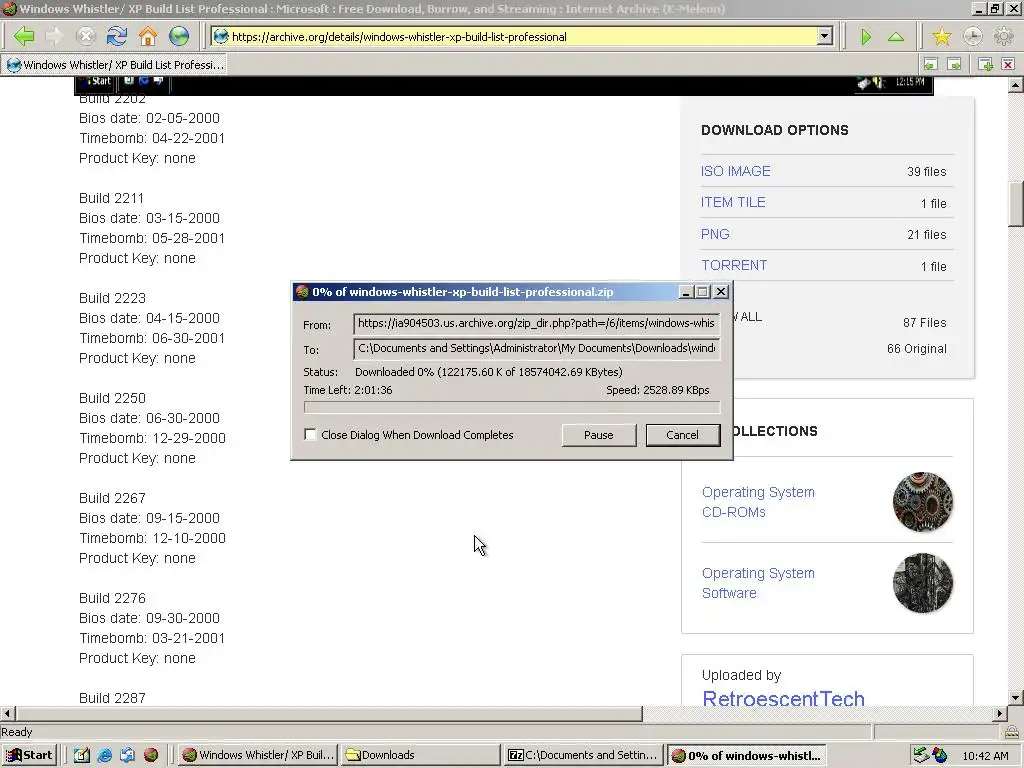Click the page scroll down arrow
Image resolution: width=1024 pixels, height=768 pixels.
(1016, 697)
